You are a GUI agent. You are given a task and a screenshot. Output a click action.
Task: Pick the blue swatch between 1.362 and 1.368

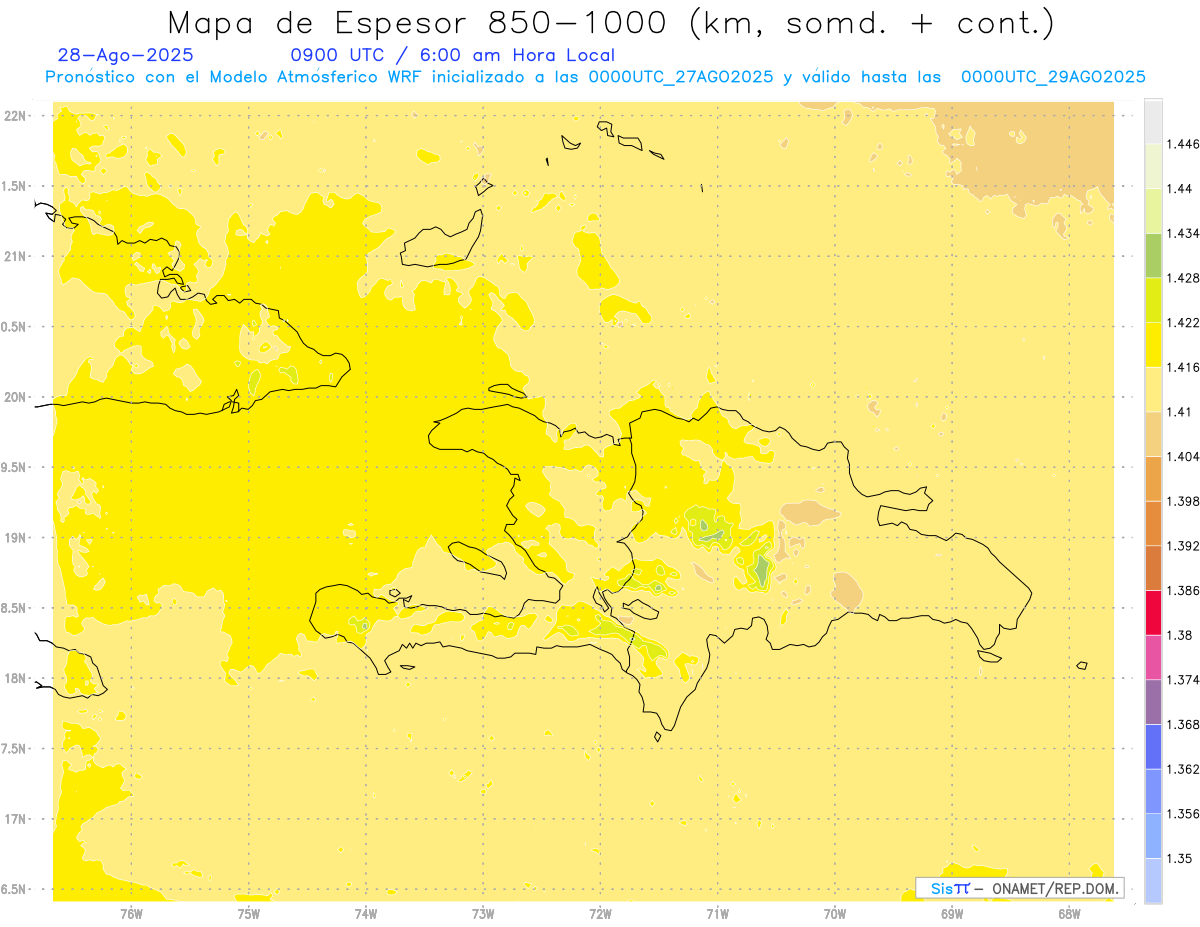coord(1153,746)
